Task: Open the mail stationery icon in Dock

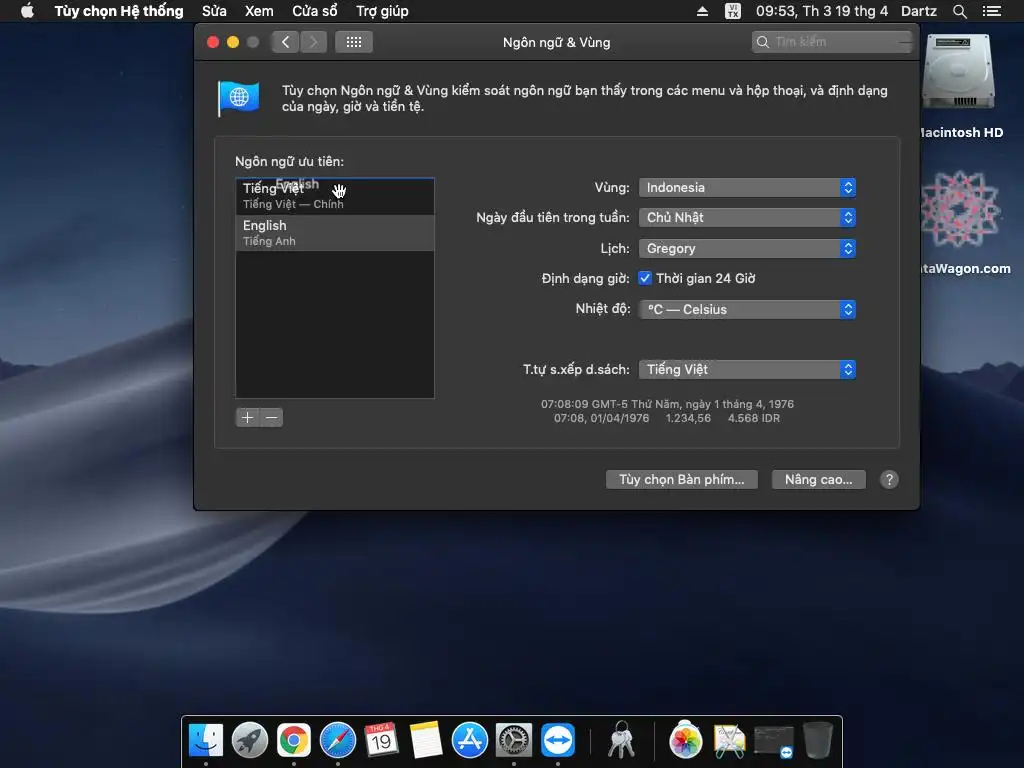Action: point(729,741)
